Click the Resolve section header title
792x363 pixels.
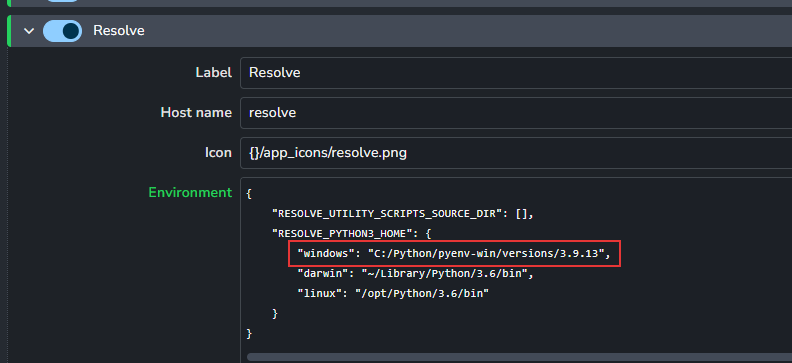pos(119,31)
